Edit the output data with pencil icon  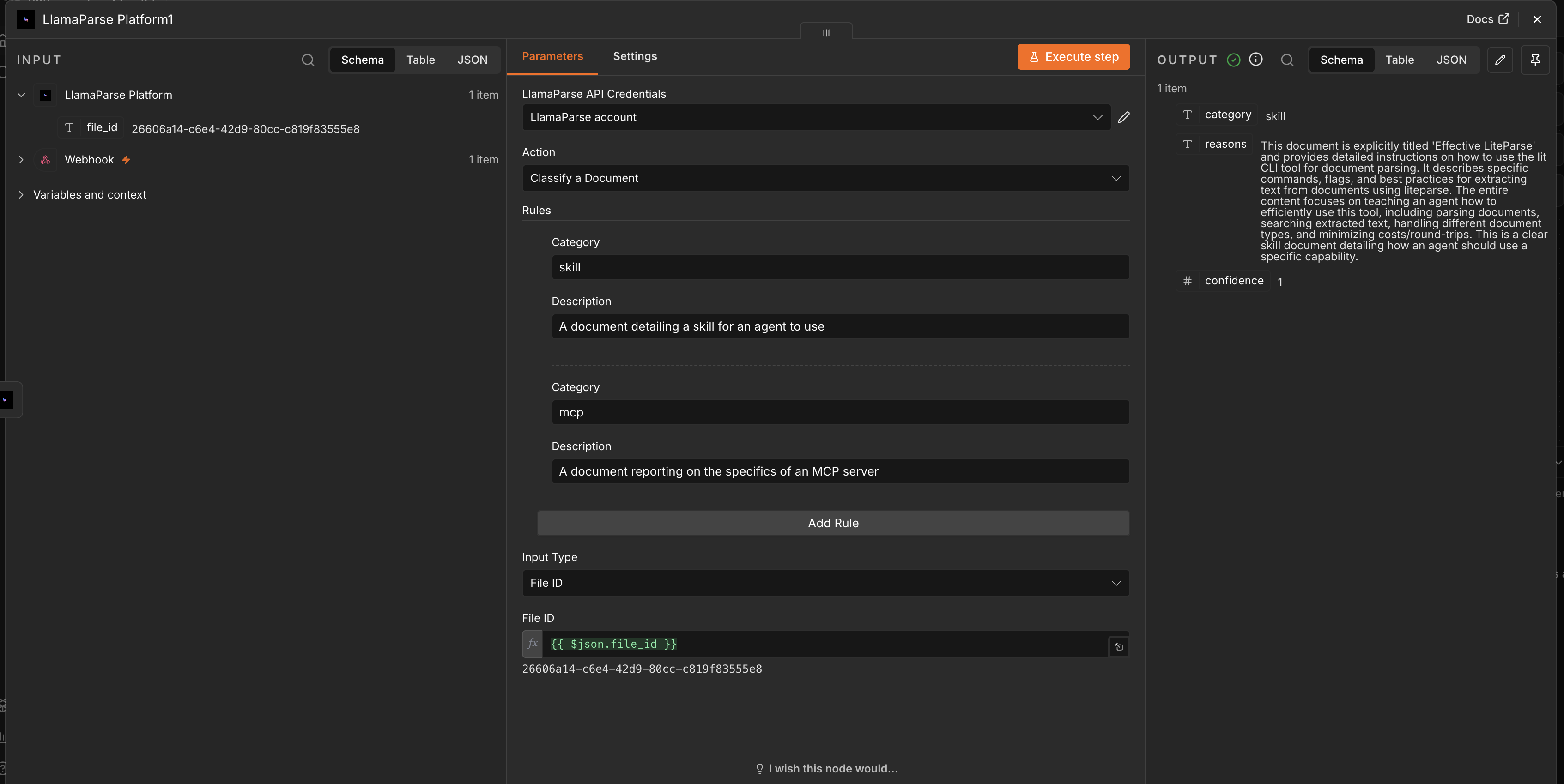click(1500, 60)
